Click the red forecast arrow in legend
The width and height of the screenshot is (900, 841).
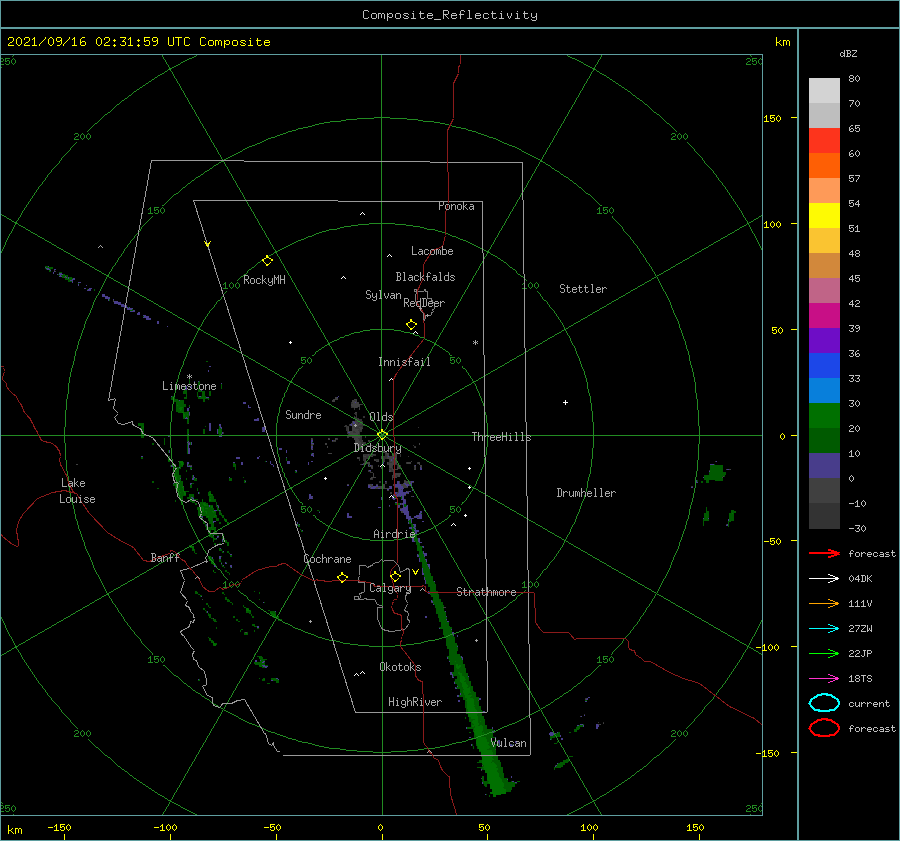824,553
